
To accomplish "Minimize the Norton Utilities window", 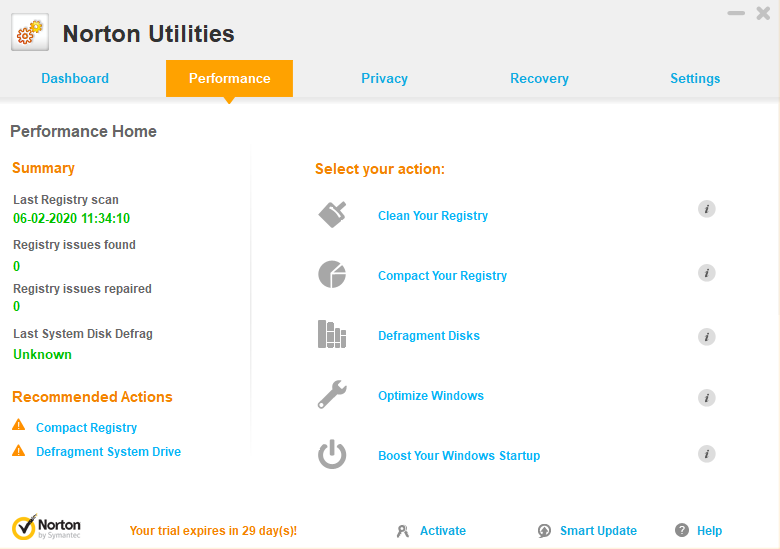I will 736,13.
